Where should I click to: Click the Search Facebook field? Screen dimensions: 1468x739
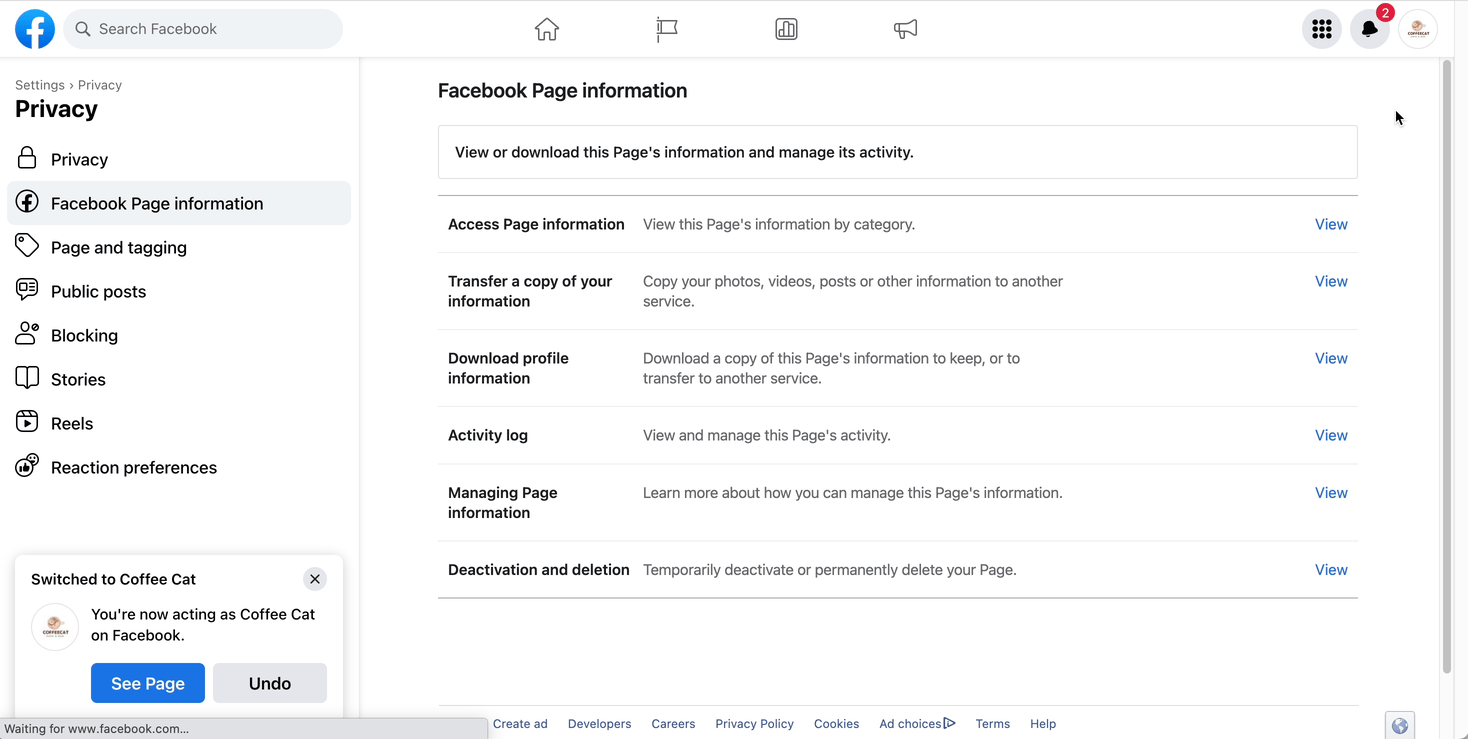click(x=203, y=29)
